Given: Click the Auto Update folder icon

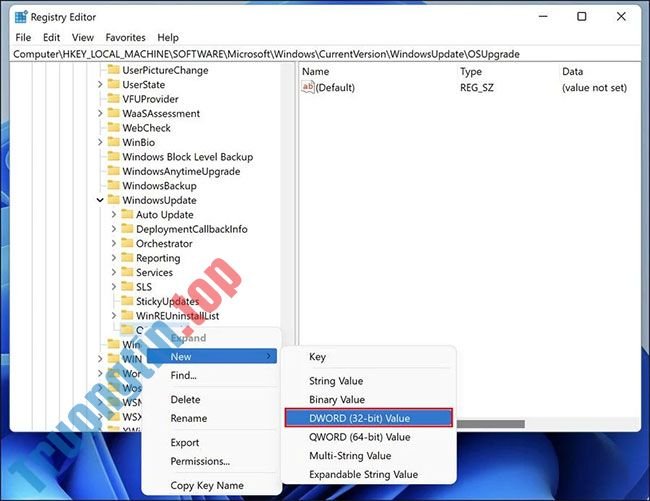Looking at the screenshot, I should tap(127, 214).
